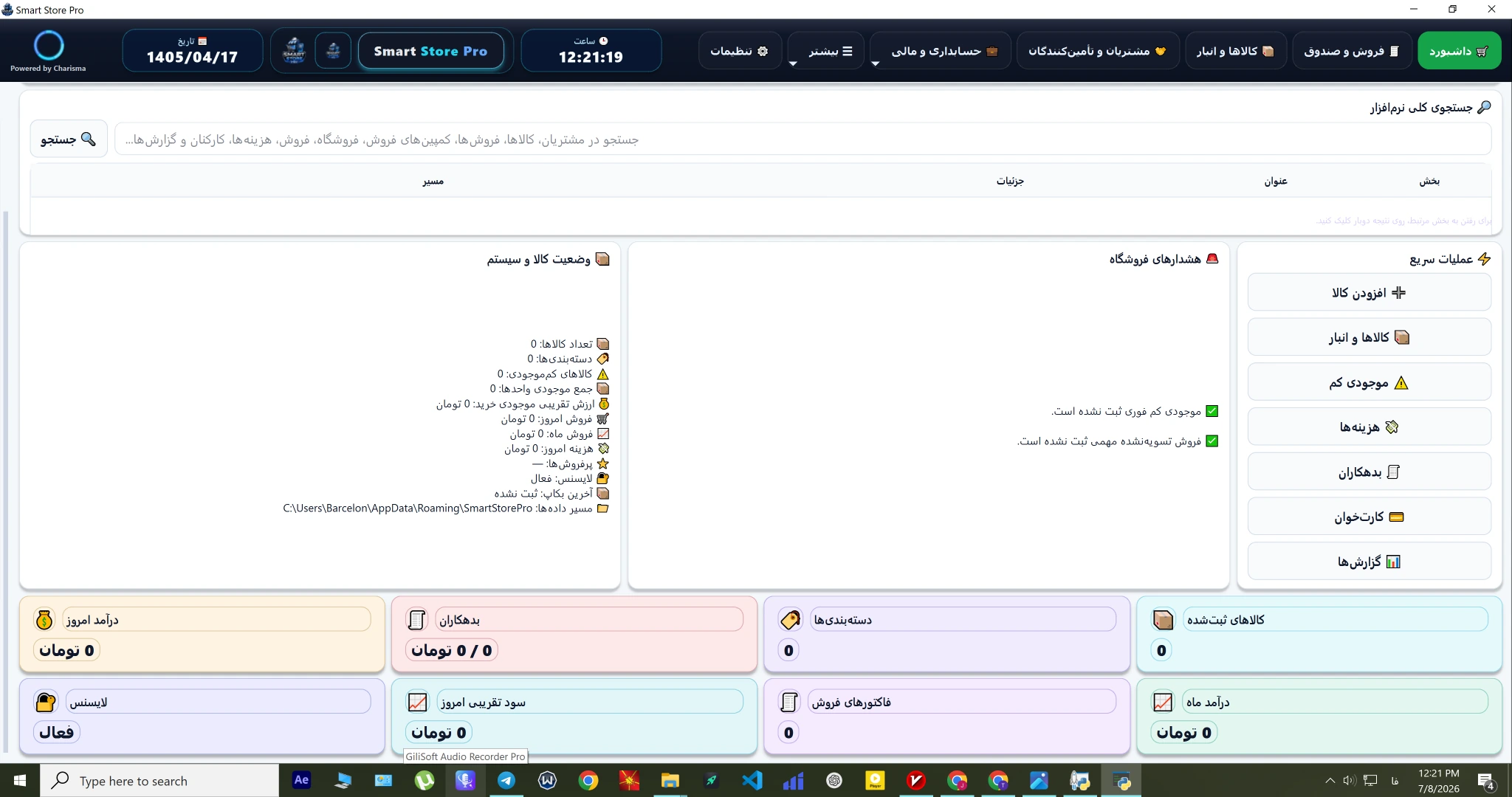Click the بدهکاران quick action button
The width and height of the screenshot is (1512, 797).
1370,472
